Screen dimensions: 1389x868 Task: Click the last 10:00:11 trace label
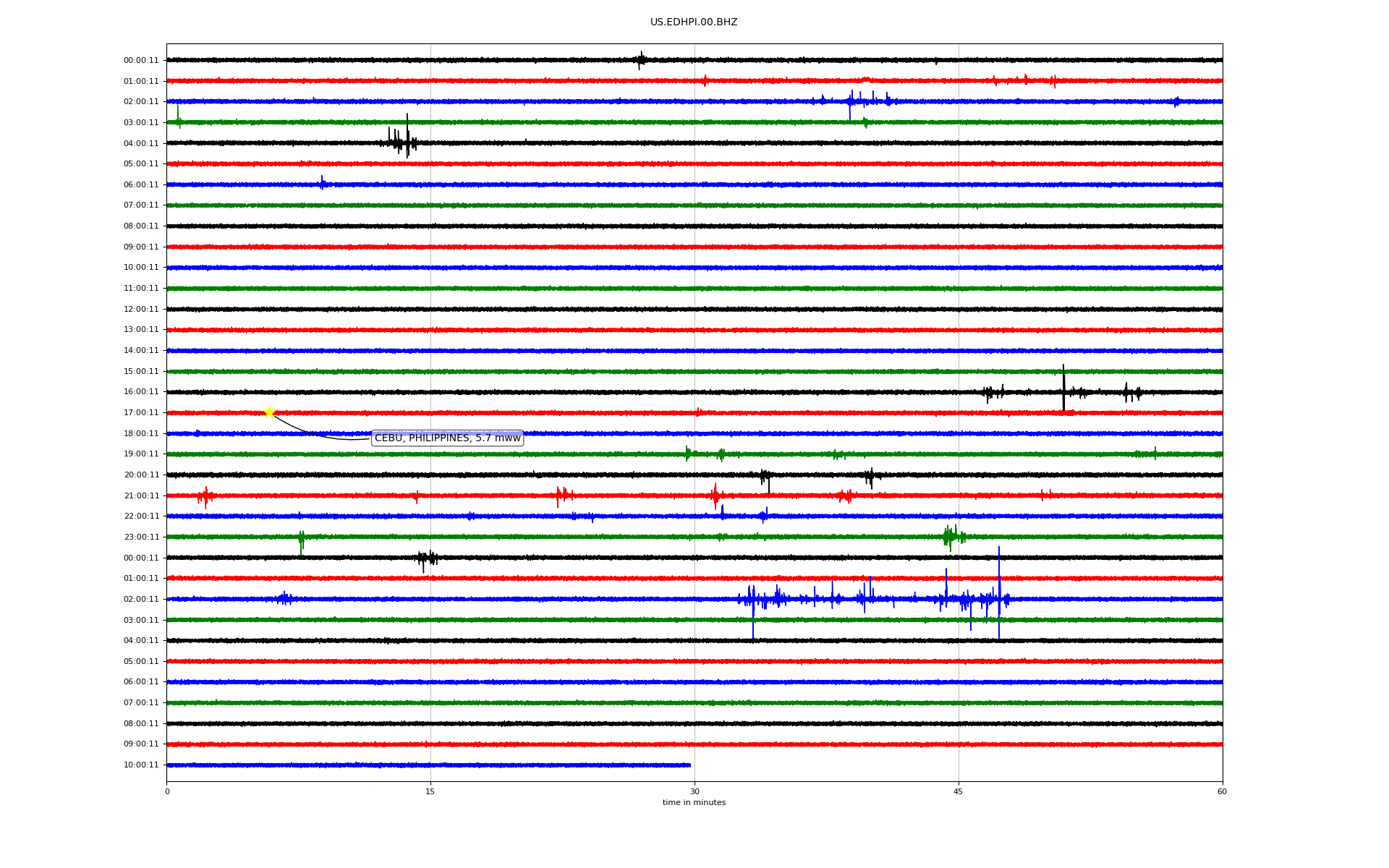point(141,765)
